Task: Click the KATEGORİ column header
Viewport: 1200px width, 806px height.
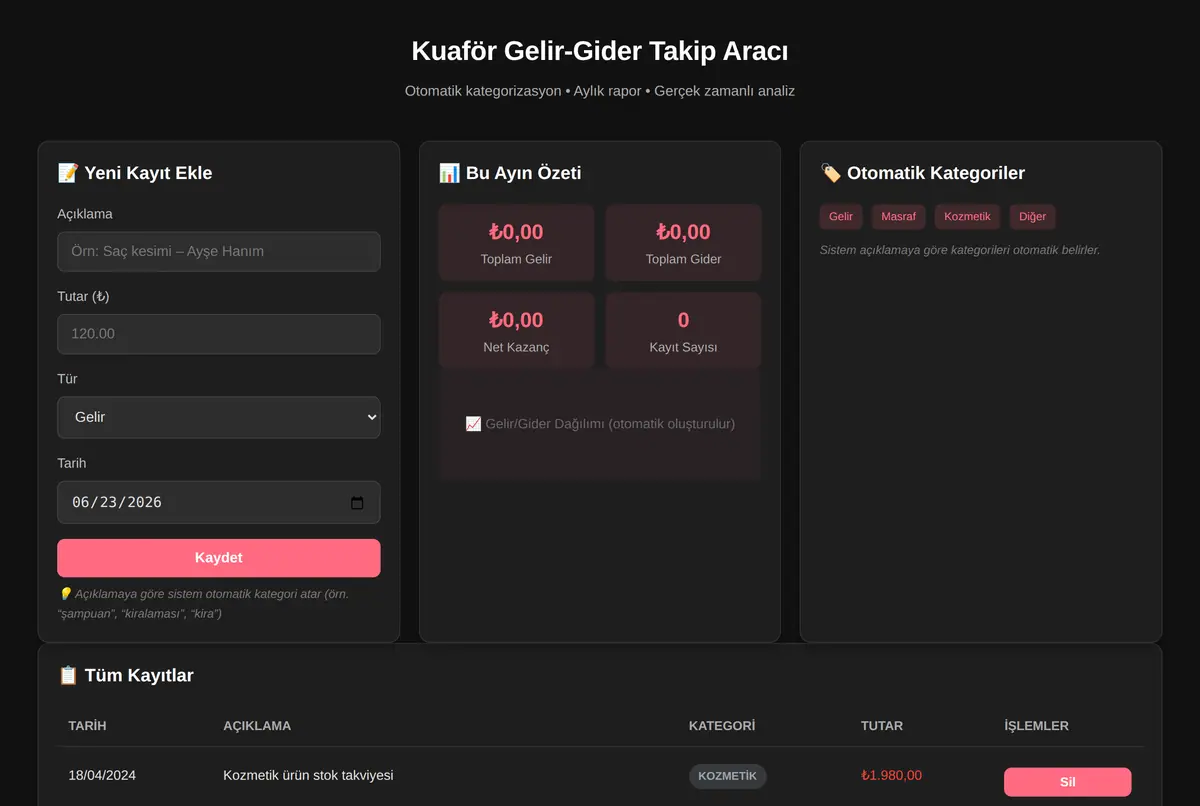Action: pos(722,726)
